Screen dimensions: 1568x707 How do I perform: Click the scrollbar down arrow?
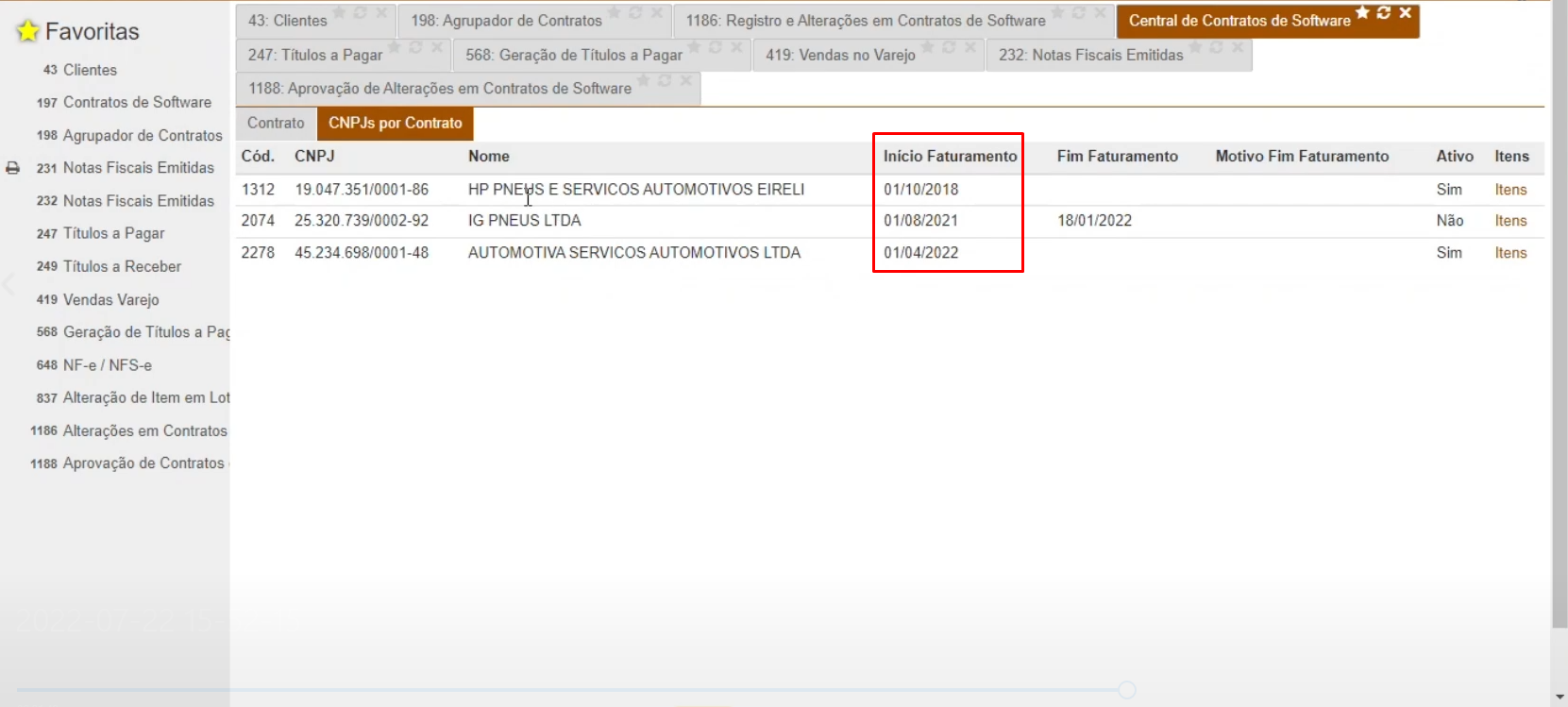point(1560,698)
